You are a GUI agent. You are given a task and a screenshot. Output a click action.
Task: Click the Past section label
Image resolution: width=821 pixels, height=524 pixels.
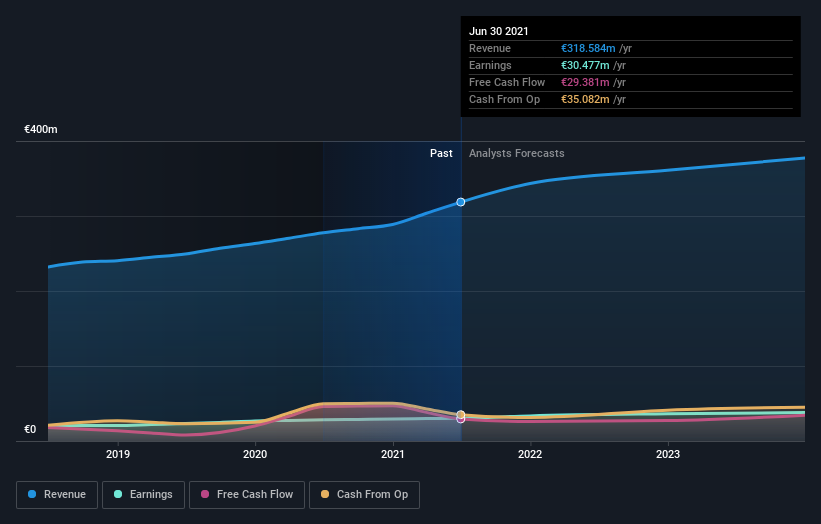point(441,153)
